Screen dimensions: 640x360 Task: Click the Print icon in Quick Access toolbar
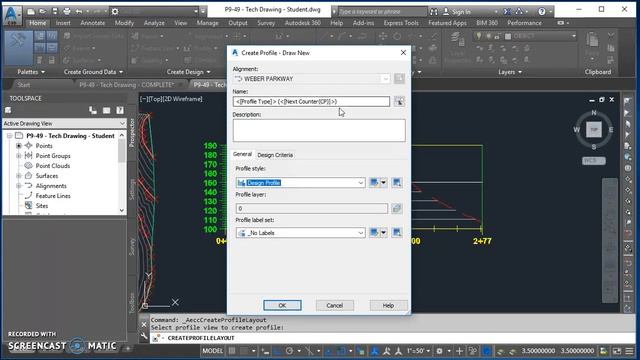67,11
